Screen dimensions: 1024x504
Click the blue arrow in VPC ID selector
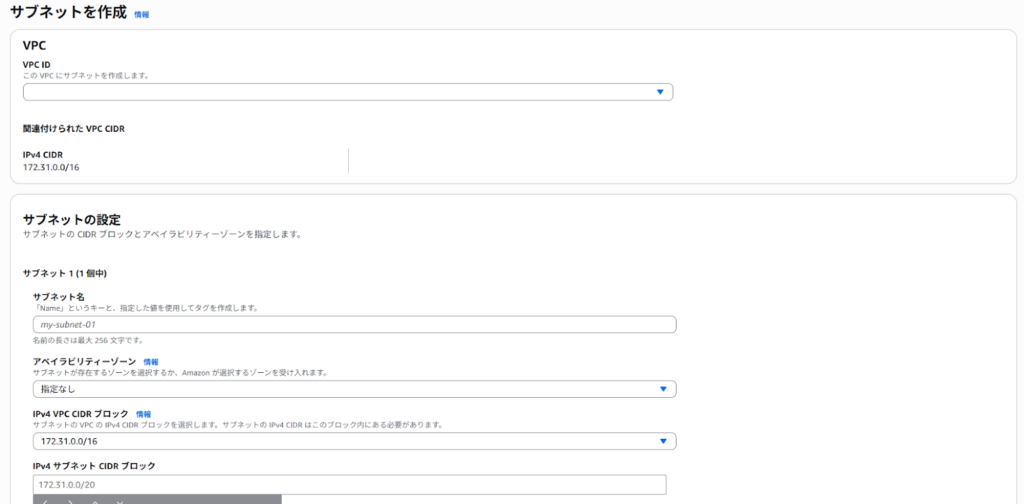point(660,92)
